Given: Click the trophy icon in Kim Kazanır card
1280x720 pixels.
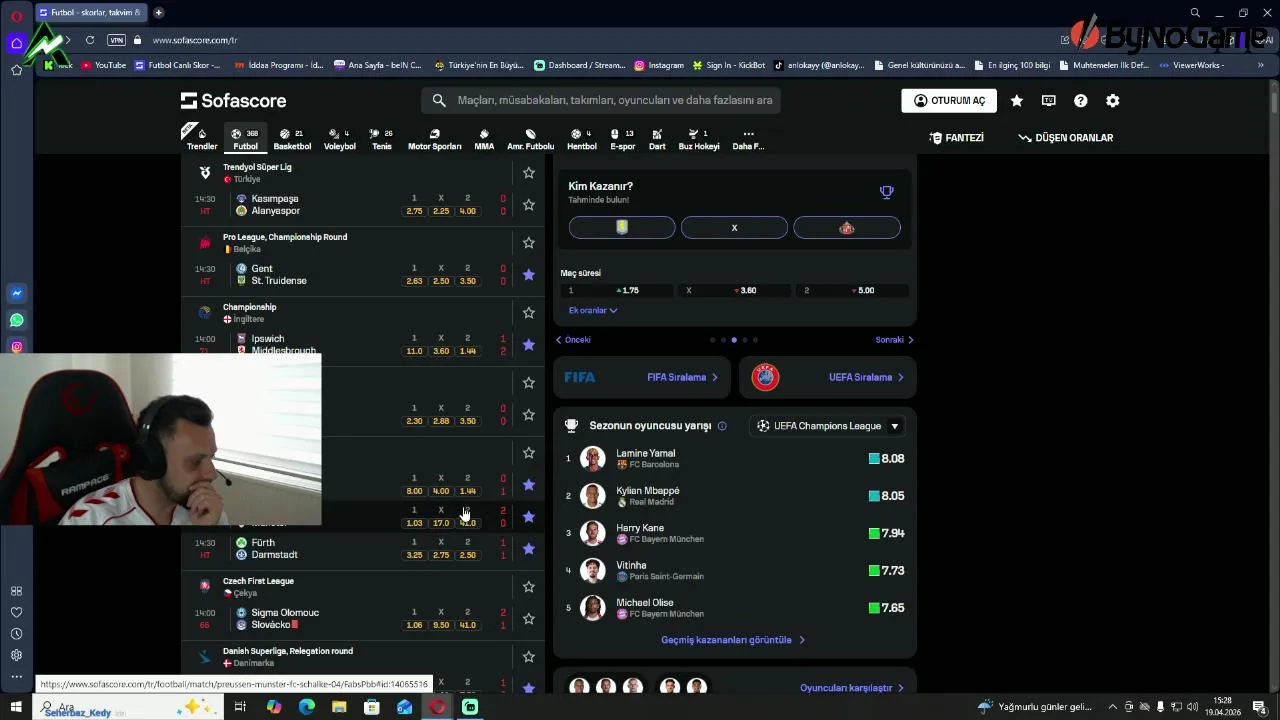Looking at the screenshot, I should (x=887, y=192).
